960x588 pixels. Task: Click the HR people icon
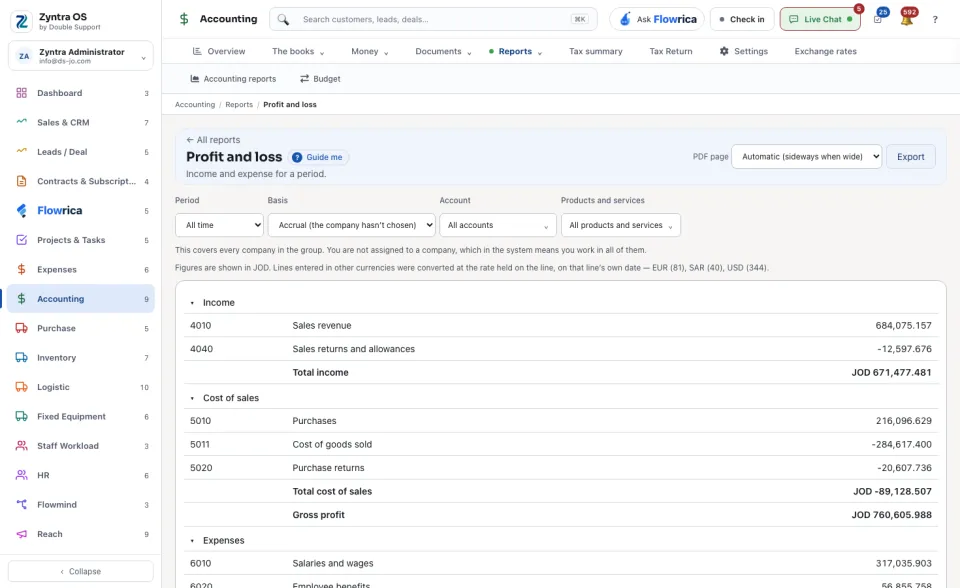point(21,475)
